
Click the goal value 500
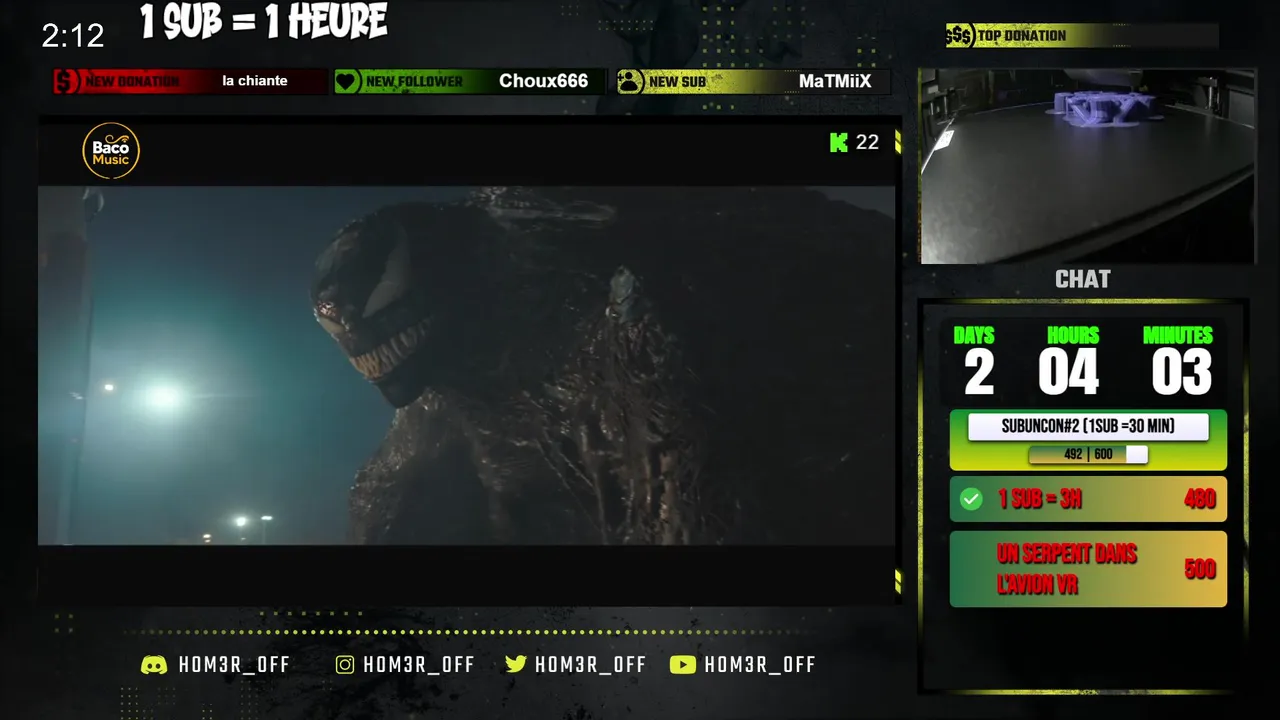(1200, 569)
